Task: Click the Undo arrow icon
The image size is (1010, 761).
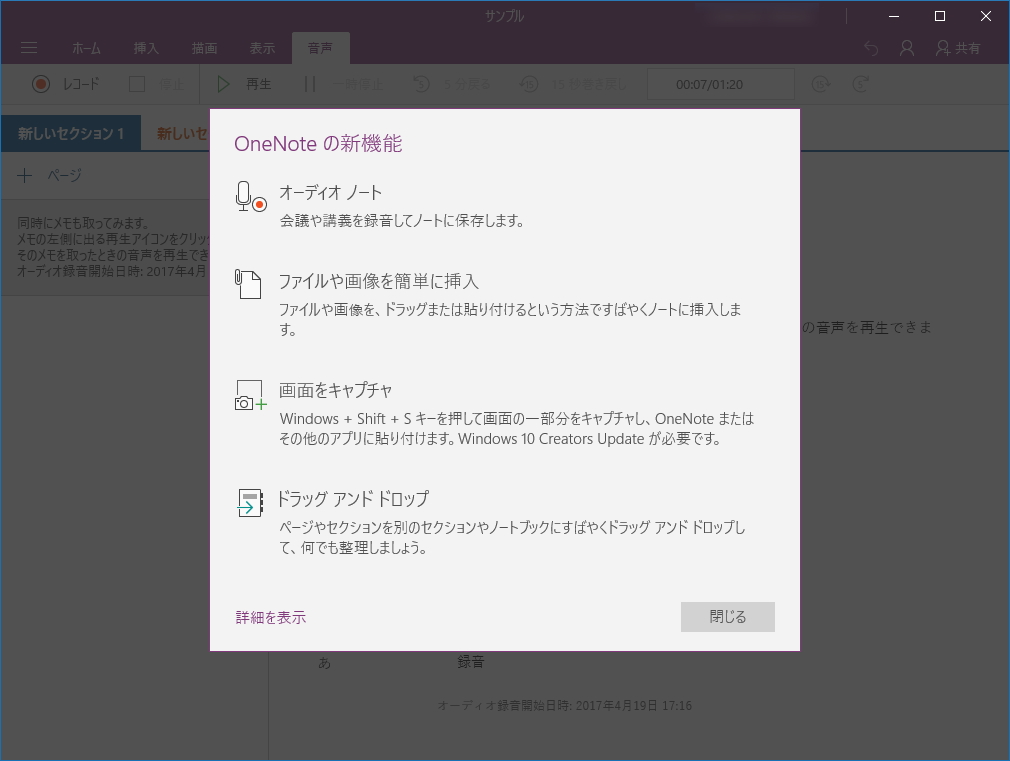Action: point(870,47)
